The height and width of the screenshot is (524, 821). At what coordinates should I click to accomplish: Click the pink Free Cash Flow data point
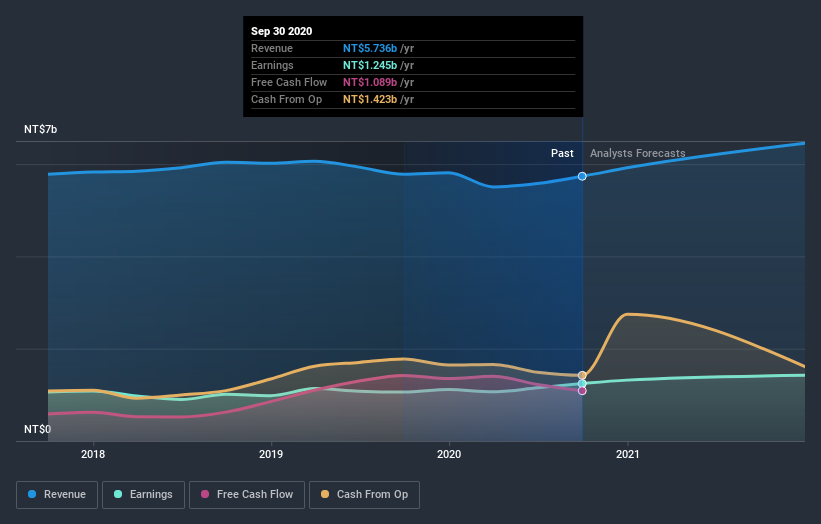click(x=582, y=391)
